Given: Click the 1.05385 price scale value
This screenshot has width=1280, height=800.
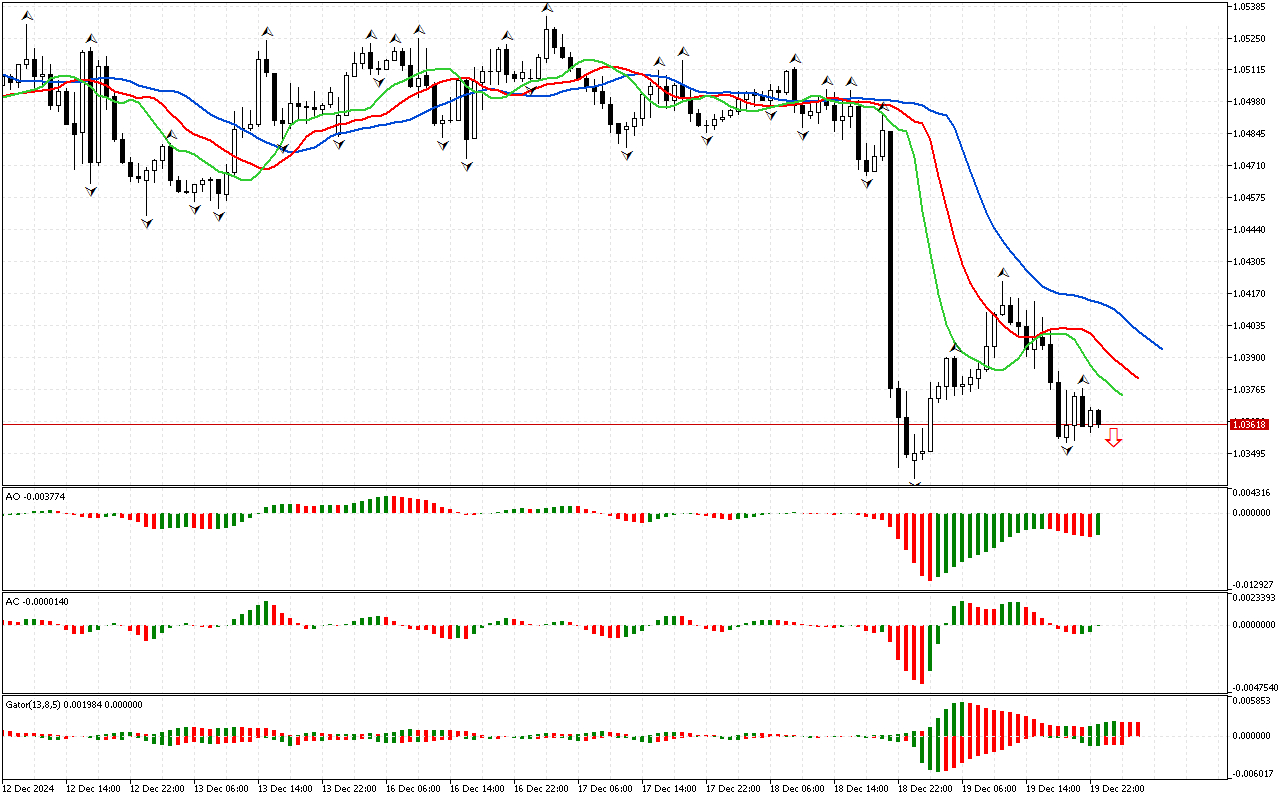Looking at the screenshot, I should tap(1249, 7).
